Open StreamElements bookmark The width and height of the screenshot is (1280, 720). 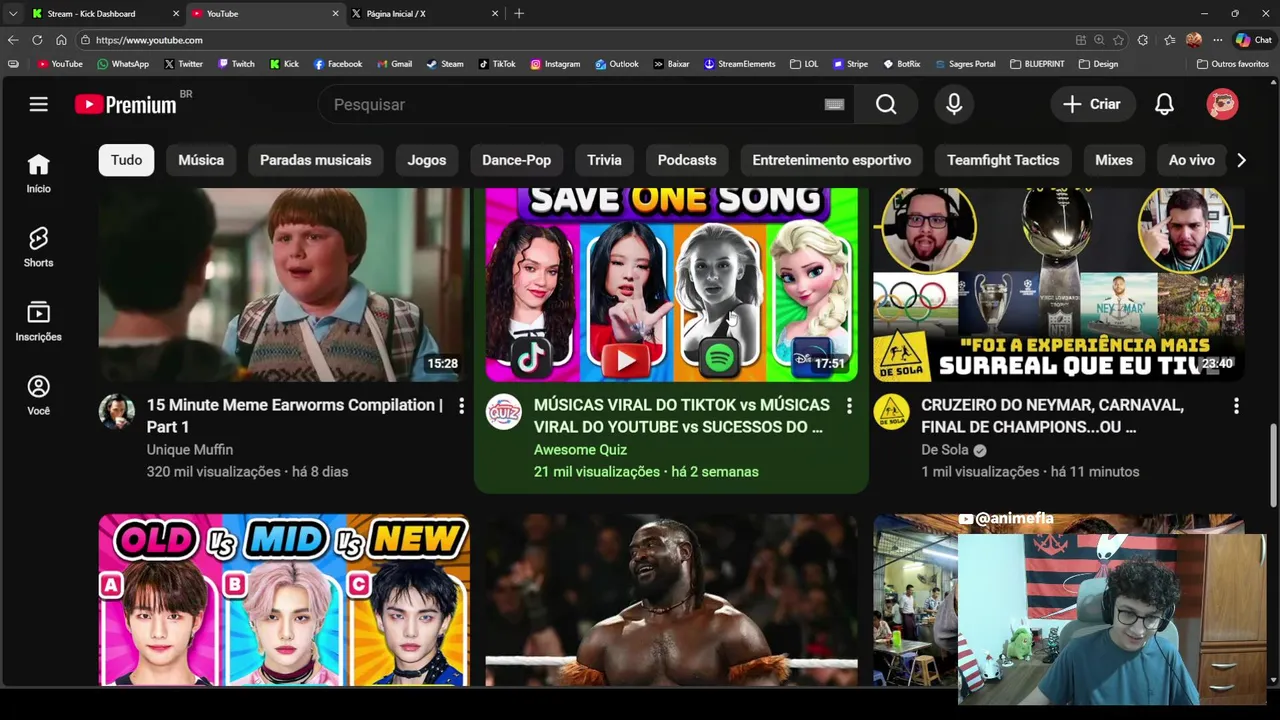click(740, 64)
